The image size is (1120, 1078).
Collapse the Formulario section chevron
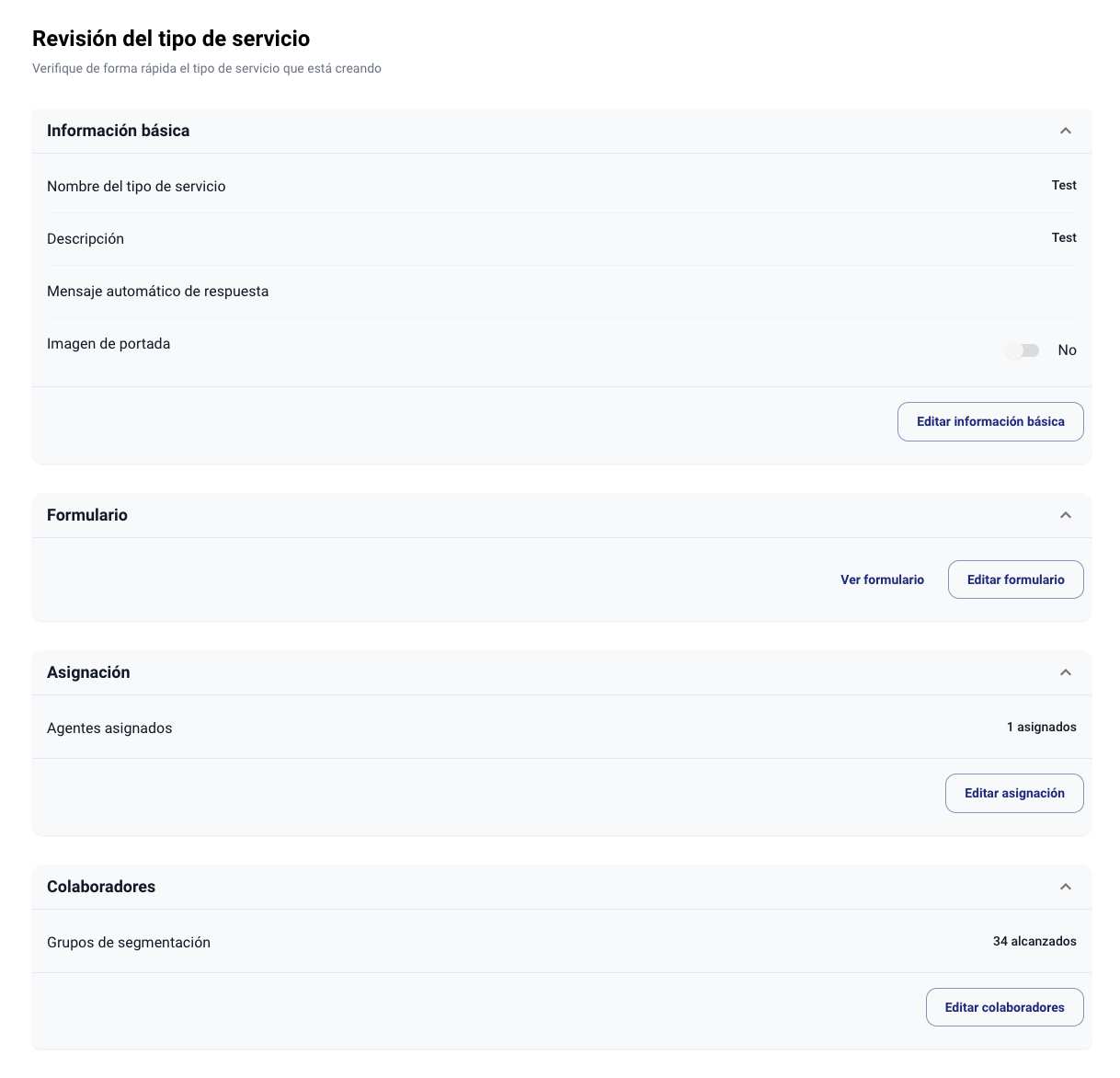click(1066, 515)
